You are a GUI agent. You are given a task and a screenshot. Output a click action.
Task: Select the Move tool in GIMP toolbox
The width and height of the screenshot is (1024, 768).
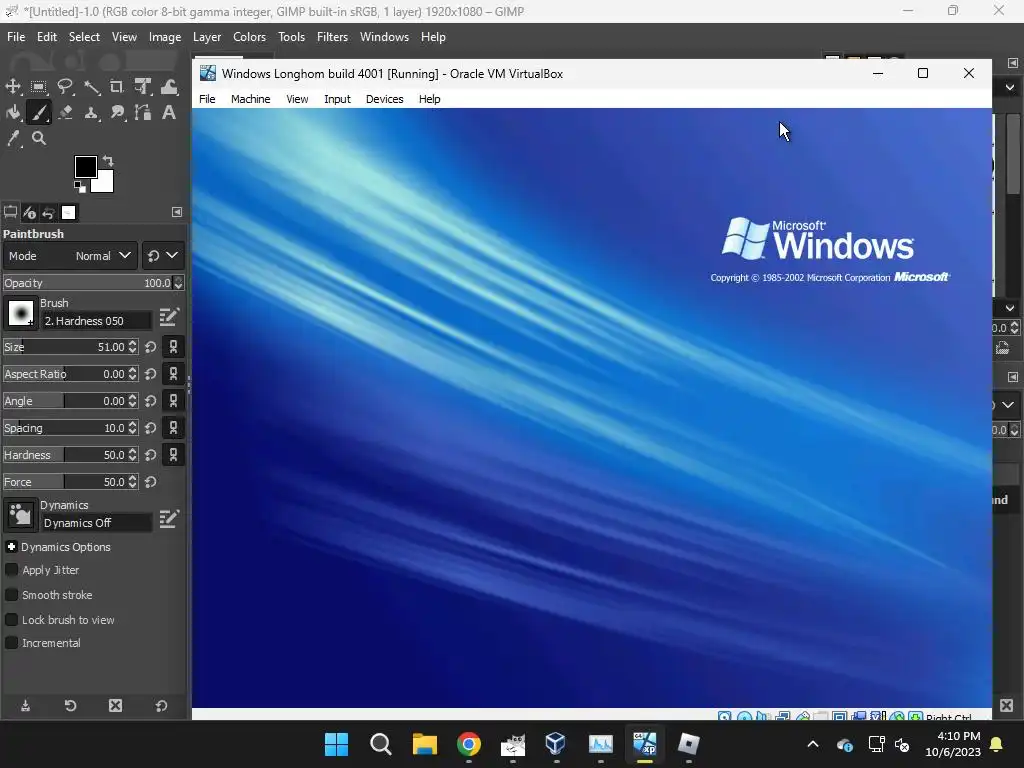[13, 86]
